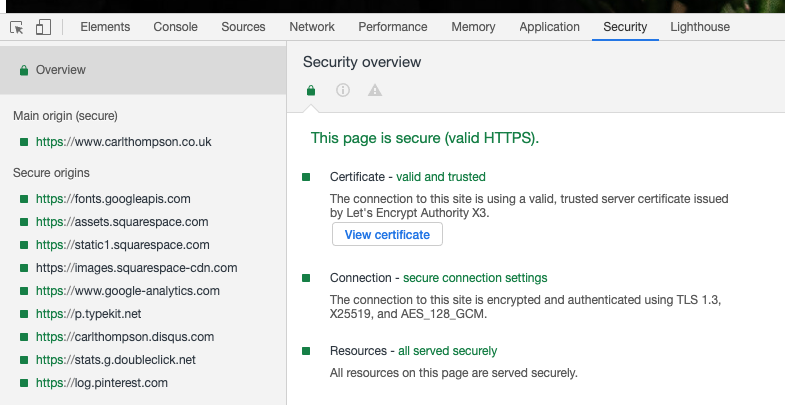Activate the inspect element picker icon

pos(17,27)
